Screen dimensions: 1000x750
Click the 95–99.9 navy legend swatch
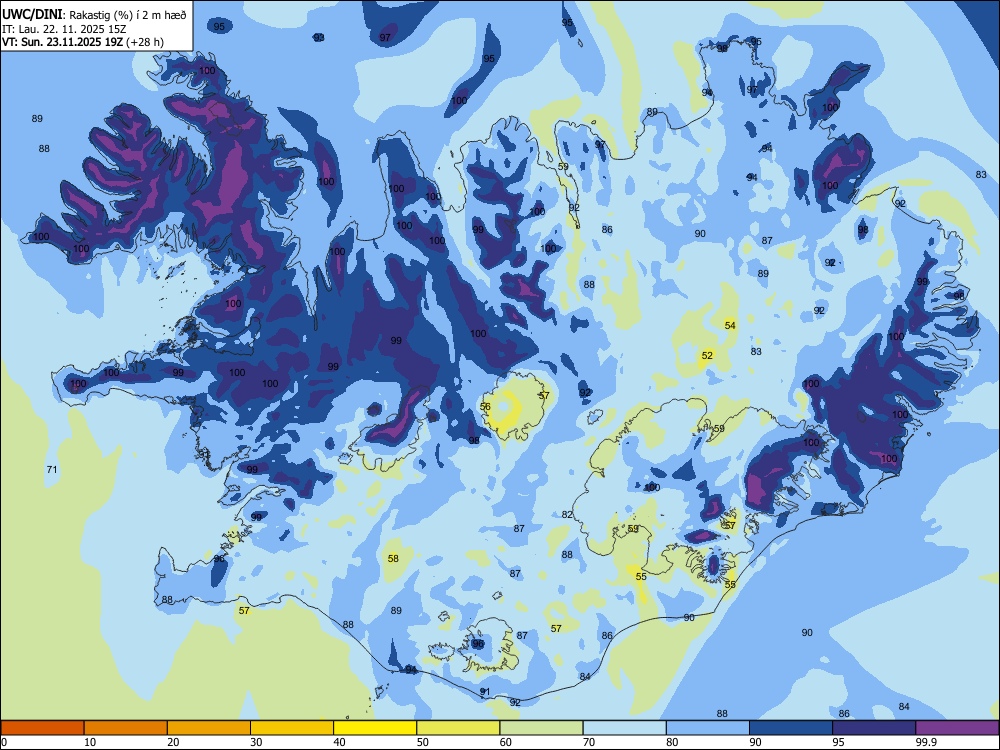[x=874, y=728]
